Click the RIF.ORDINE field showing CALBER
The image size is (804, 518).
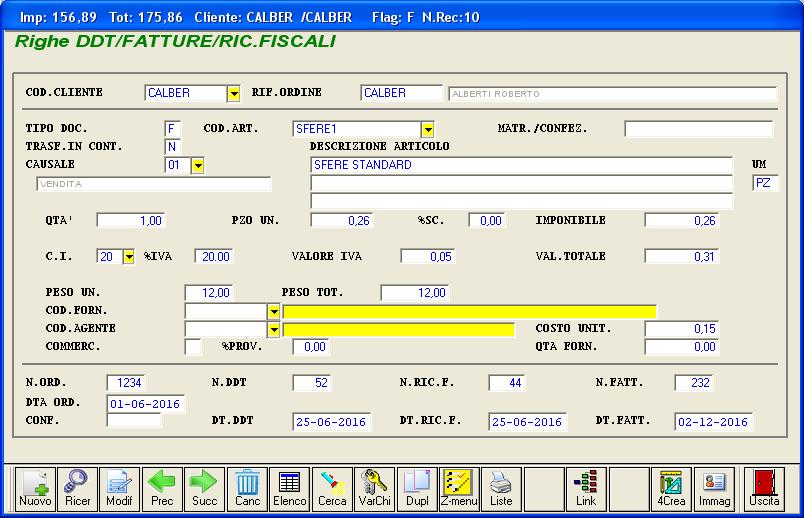pyautogui.click(x=401, y=93)
